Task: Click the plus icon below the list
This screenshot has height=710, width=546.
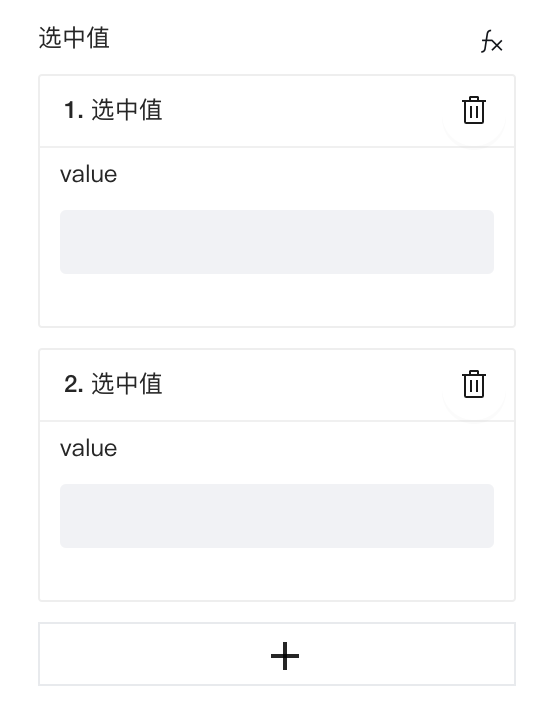Action: click(285, 656)
